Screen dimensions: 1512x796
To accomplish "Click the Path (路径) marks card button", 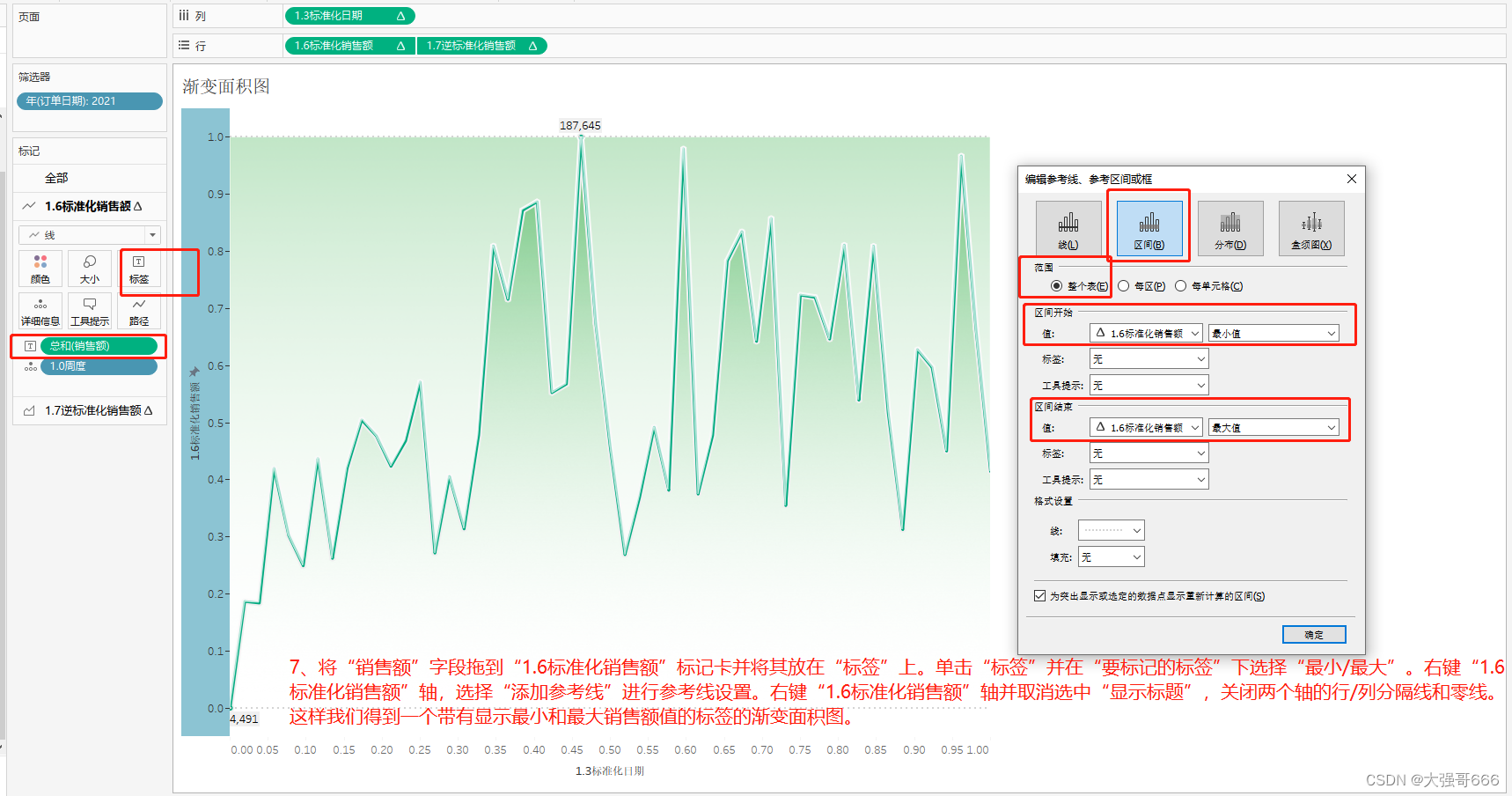I will [139, 311].
